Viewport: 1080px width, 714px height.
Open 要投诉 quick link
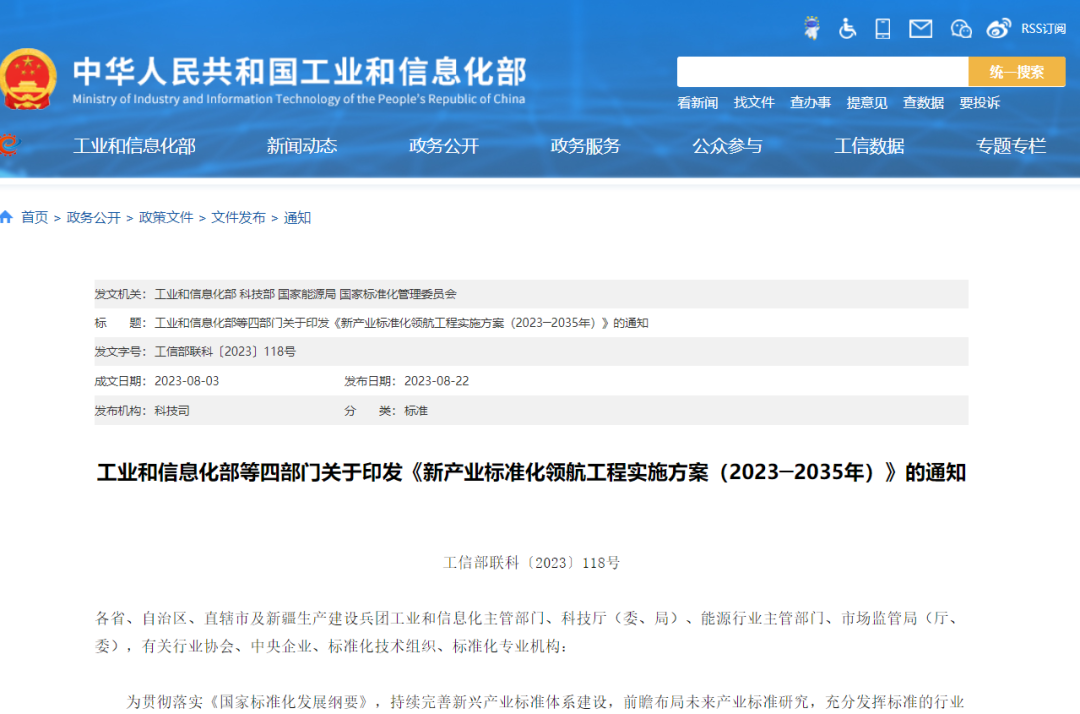(979, 103)
